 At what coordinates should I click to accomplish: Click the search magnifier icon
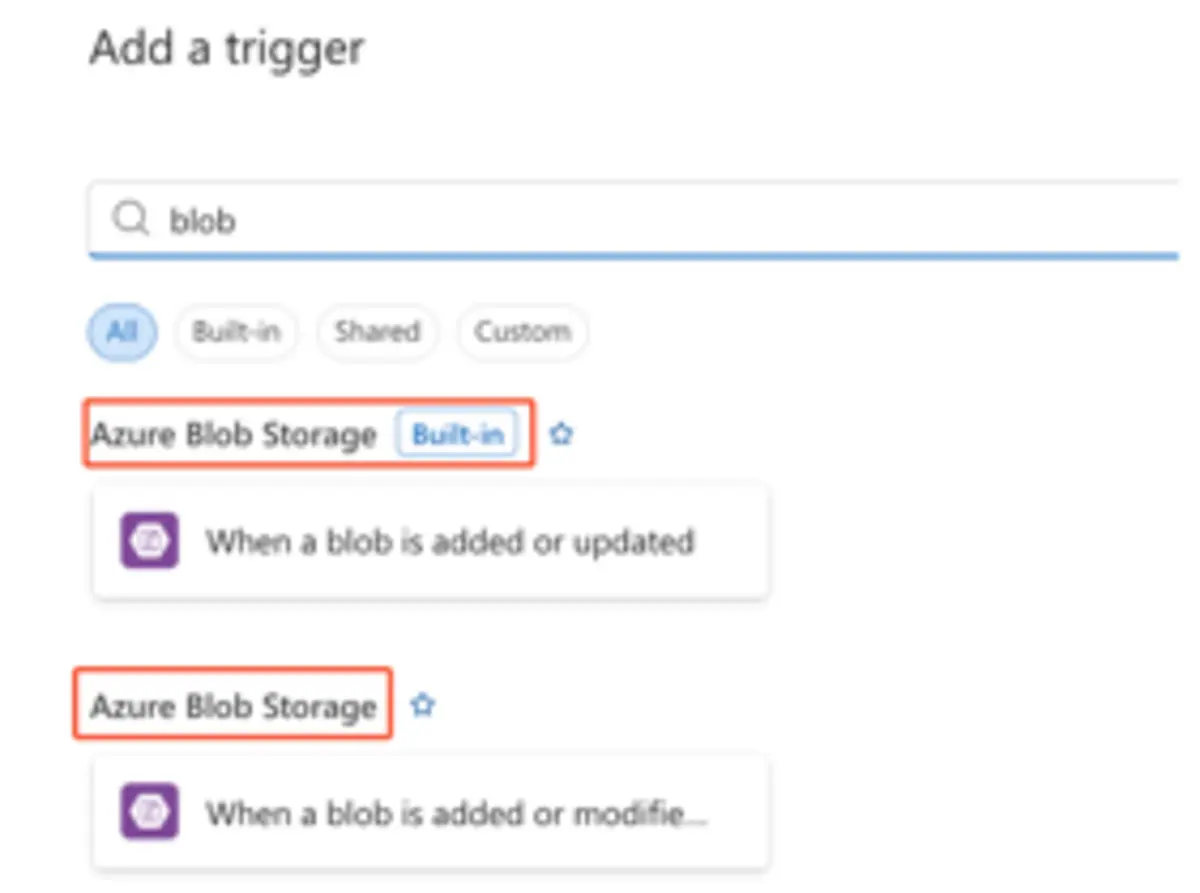tap(130, 219)
